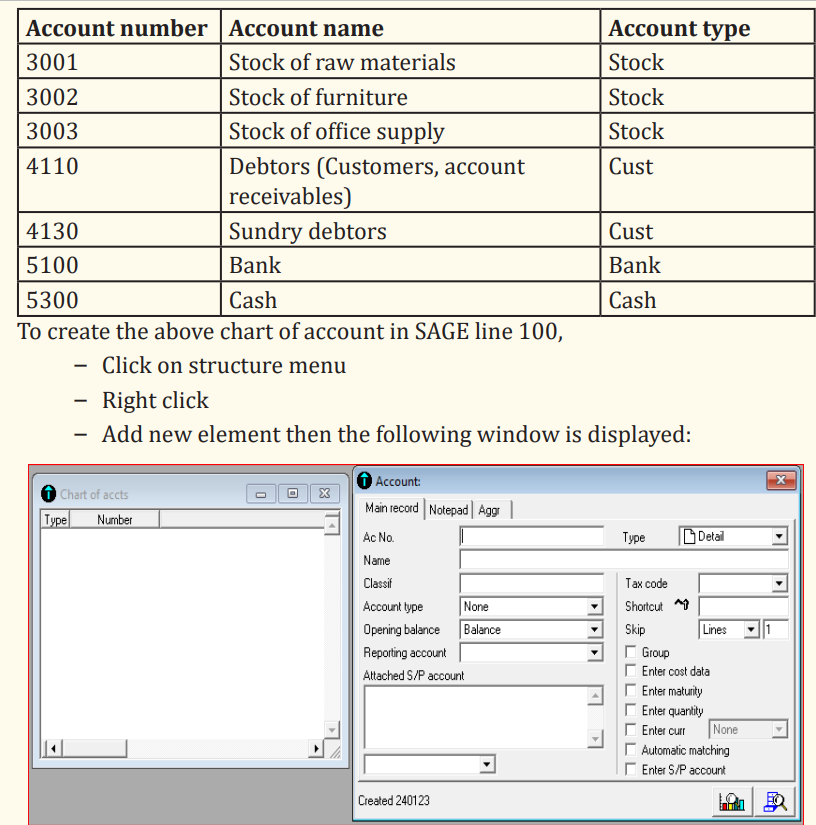Click into the Name text field
The width and height of the screenshot is (816, 825).
pyautogui.click(x=624, y=559)
